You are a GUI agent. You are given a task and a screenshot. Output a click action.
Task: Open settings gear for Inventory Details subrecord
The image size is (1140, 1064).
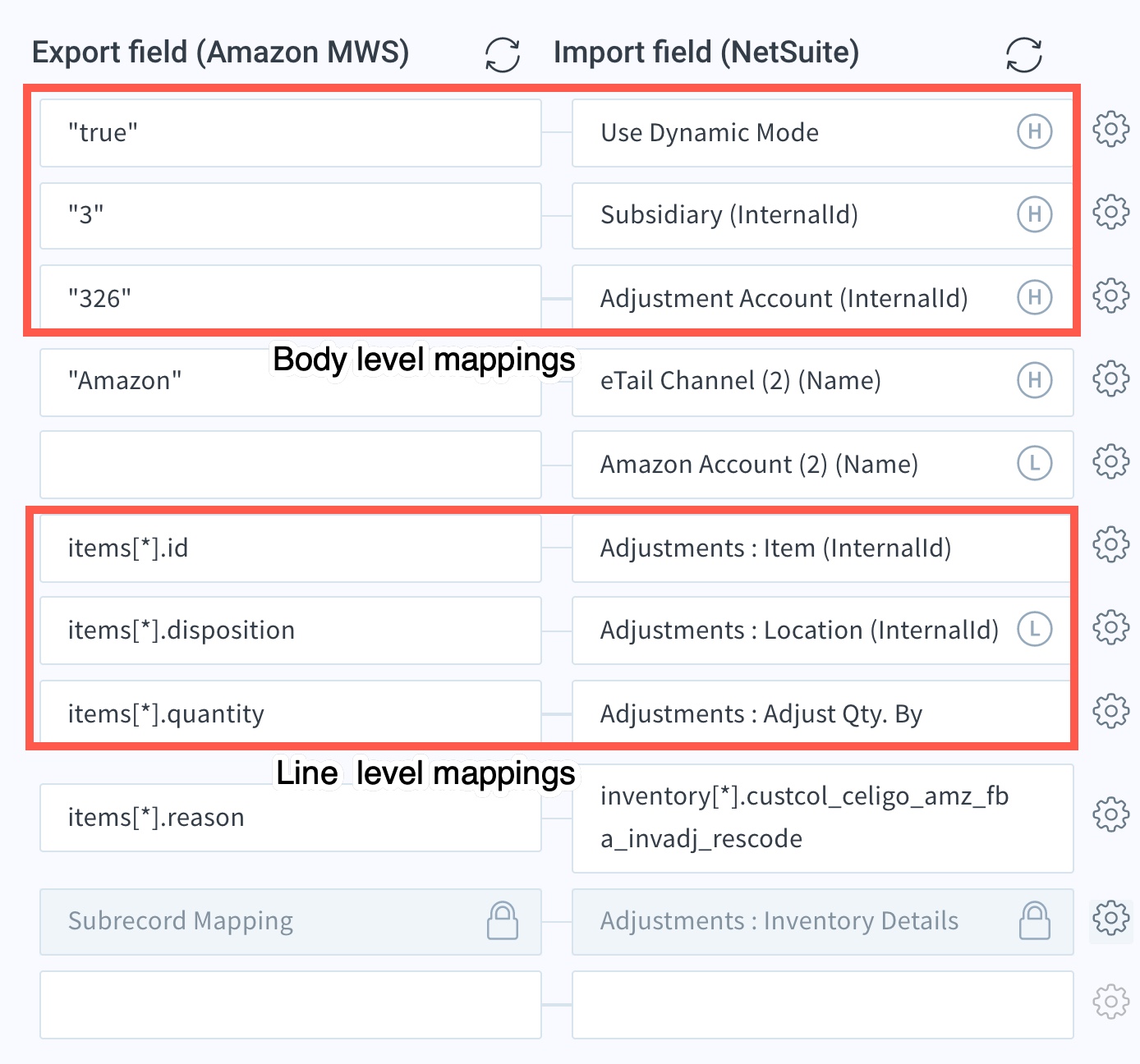[x=1110, y=918]
